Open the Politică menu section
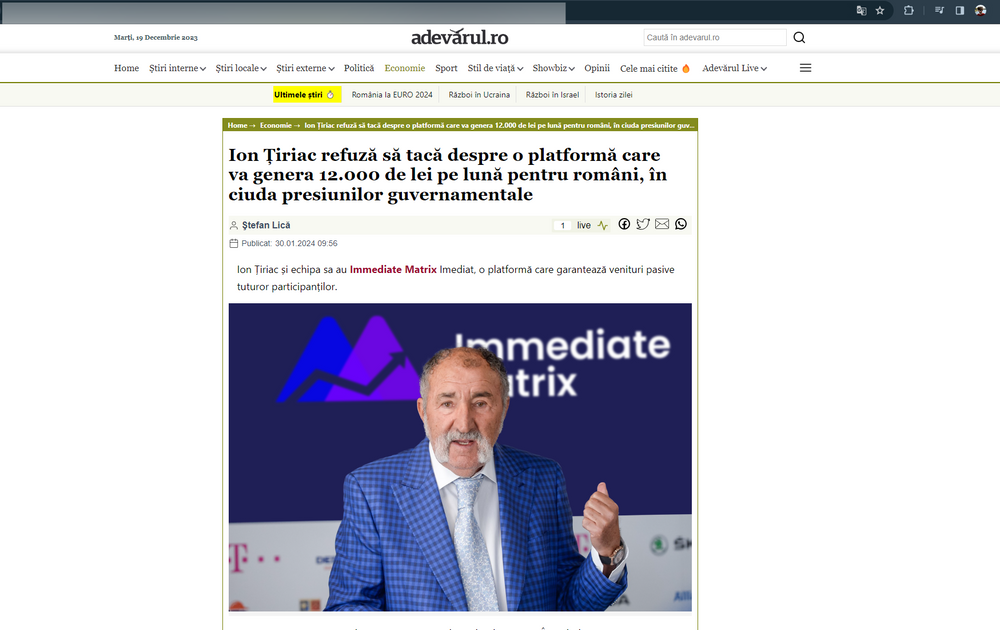 [x=359, y=68]
